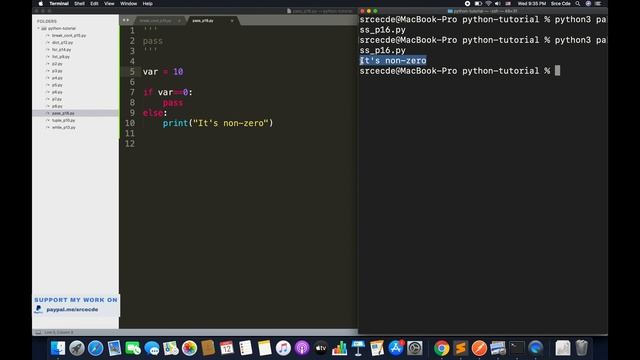The image size is (640, 360).
Task: Open App Store icon with badge
Action: (396, 348)
